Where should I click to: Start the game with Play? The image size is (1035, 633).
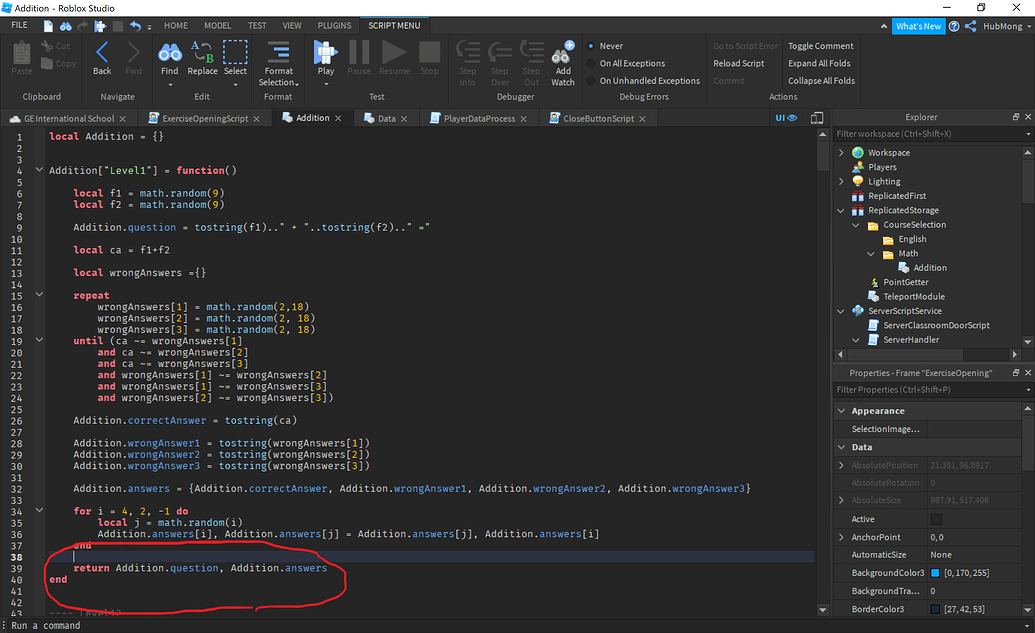coord(325,52)
